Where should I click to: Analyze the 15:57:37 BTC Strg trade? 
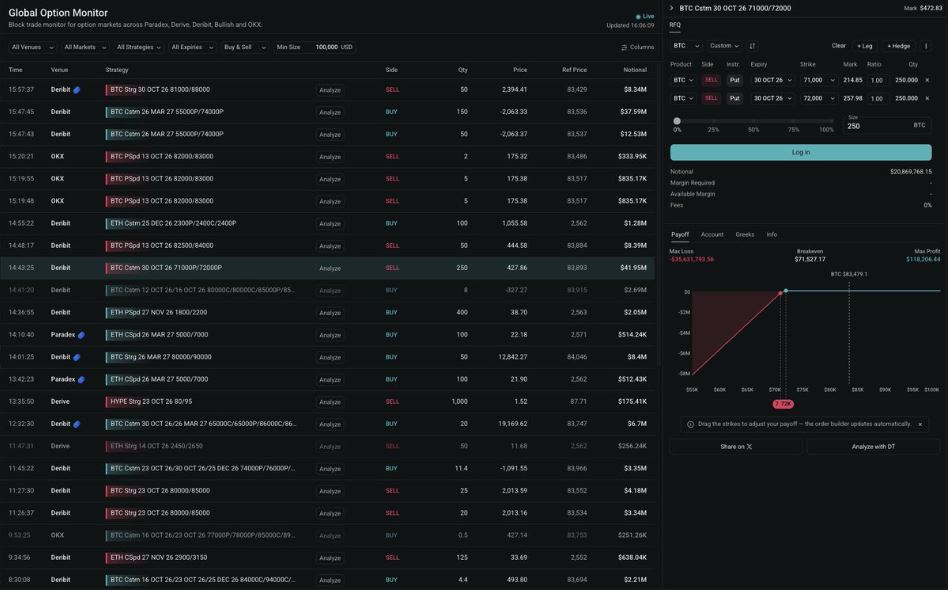click(330, 90)
